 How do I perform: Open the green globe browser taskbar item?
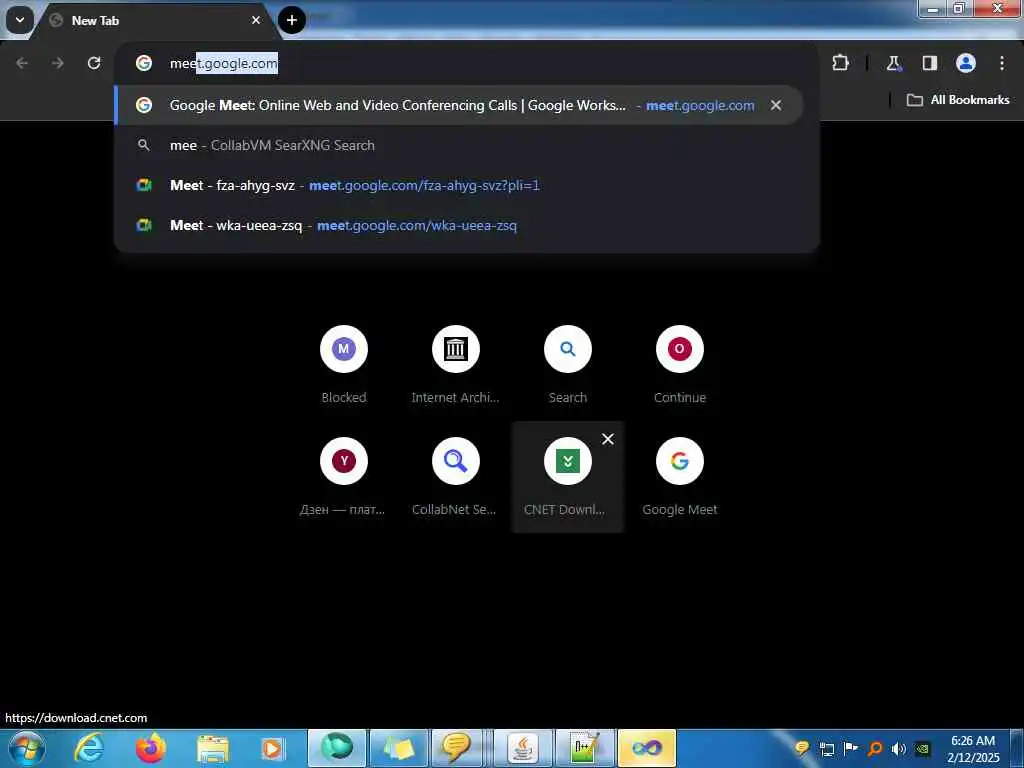pos(337,748)
